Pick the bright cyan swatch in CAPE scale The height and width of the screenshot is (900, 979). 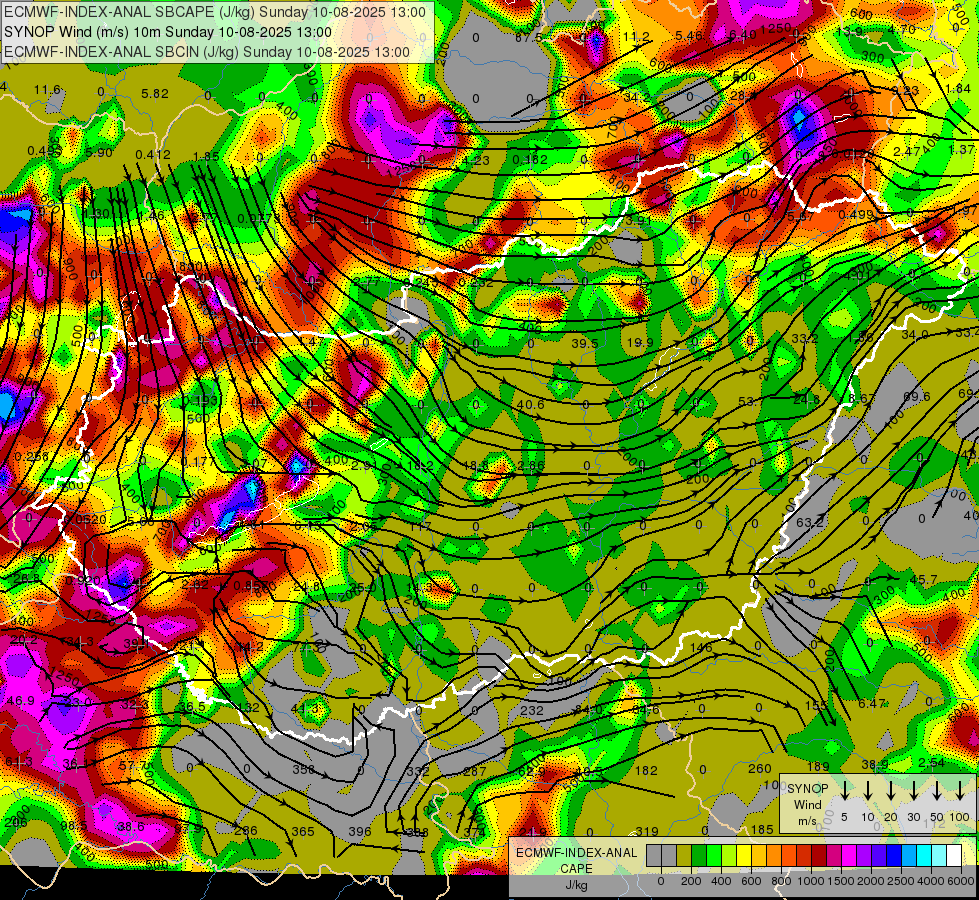pos(925,855)
